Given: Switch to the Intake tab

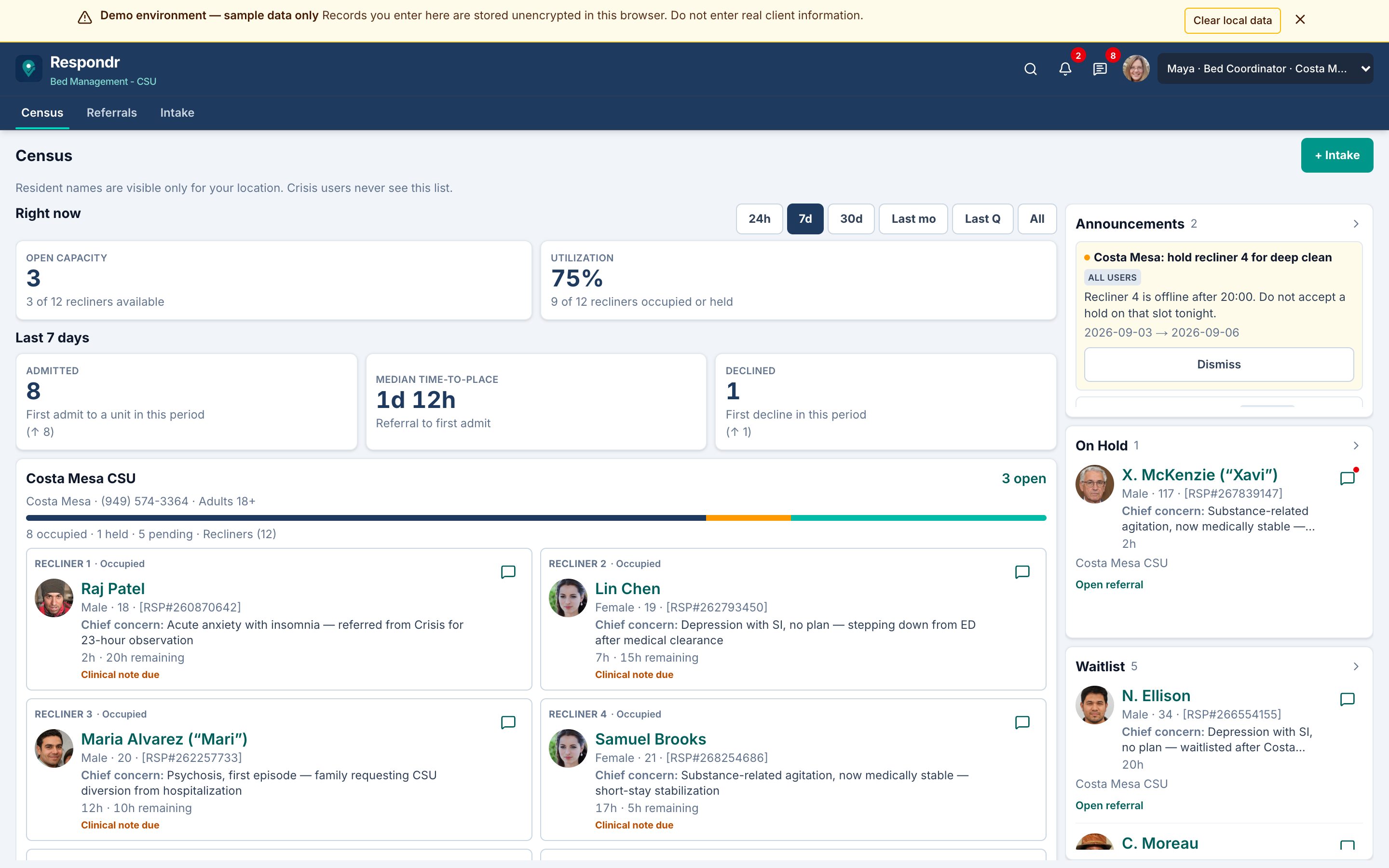Looking at the screenshot, I should (x=177, y=112).
